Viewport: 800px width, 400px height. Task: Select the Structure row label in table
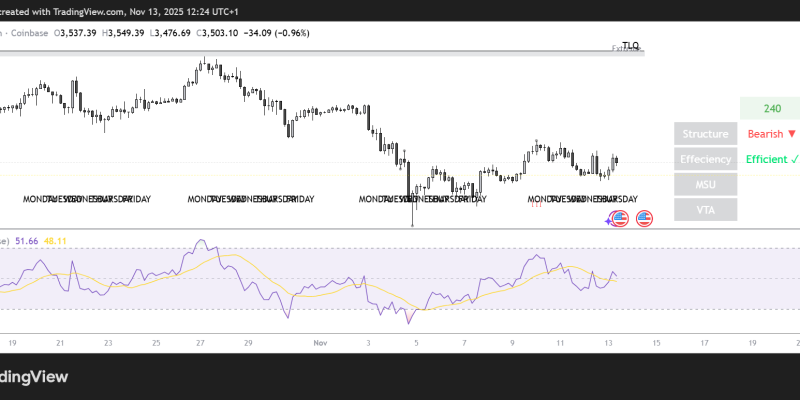[x=705, y=134]
